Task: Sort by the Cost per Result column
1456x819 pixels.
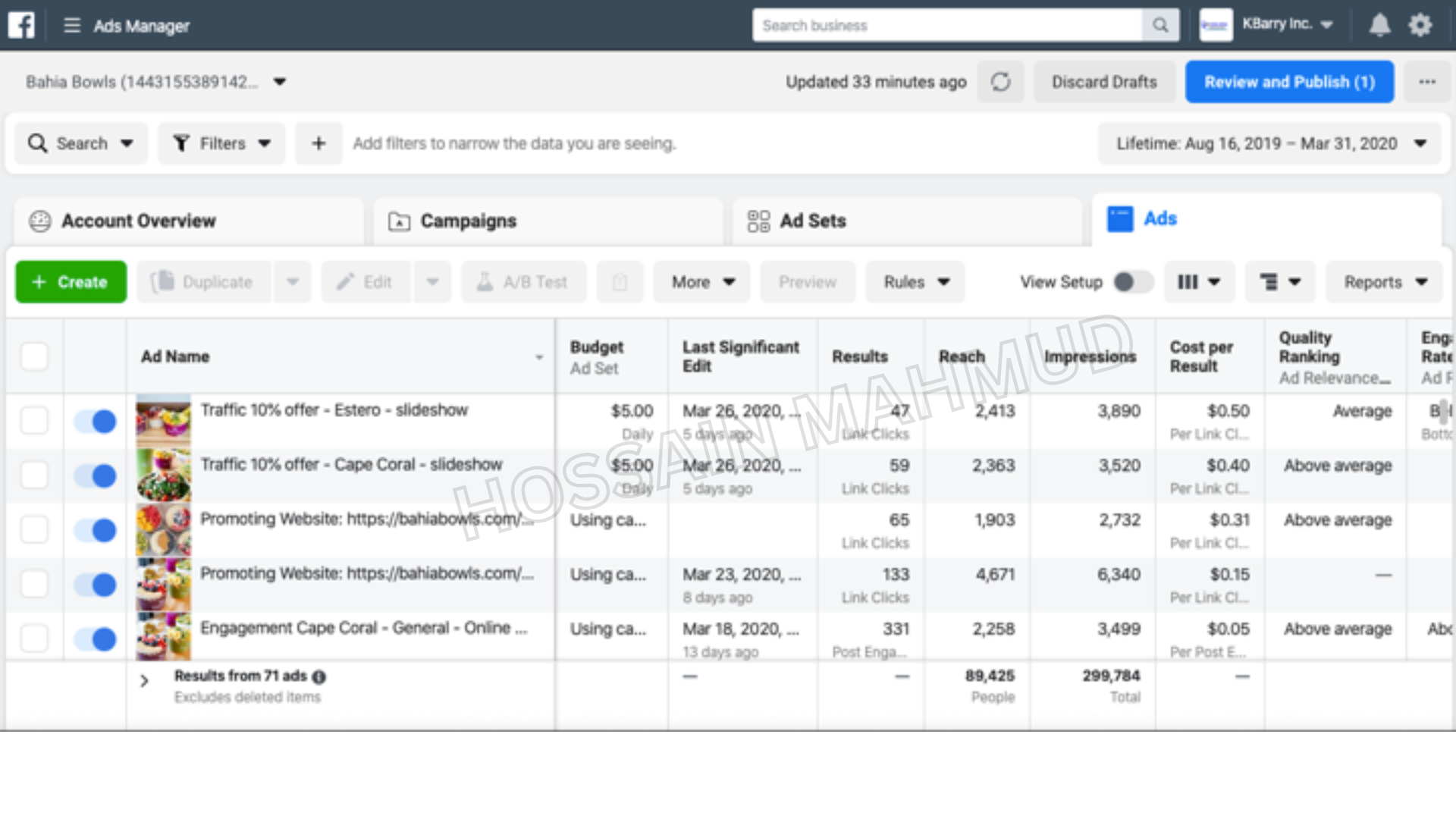Action: point(1210,356)
